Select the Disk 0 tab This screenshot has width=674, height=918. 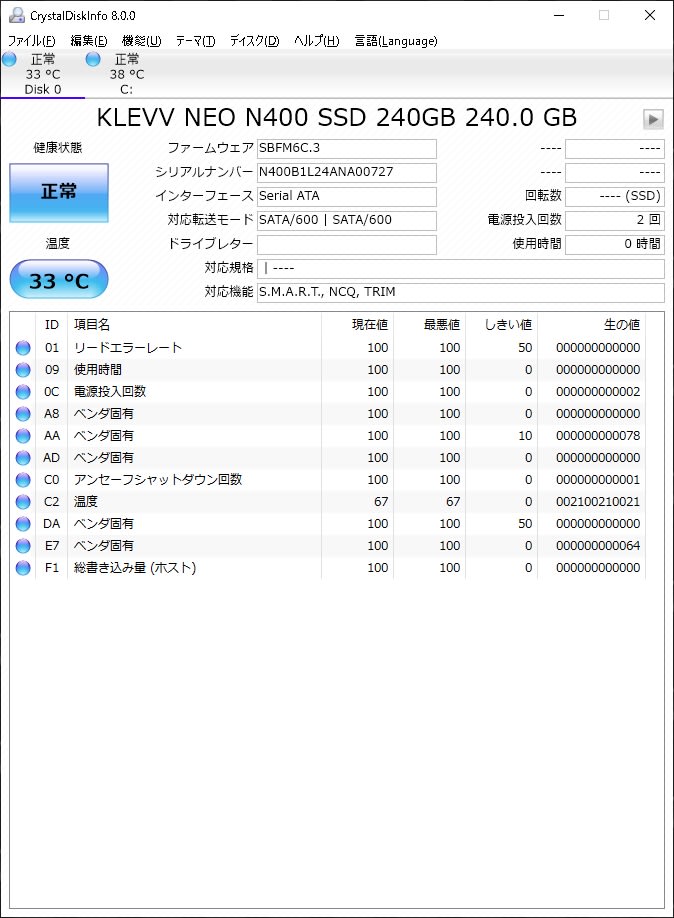tap(43, 74)
